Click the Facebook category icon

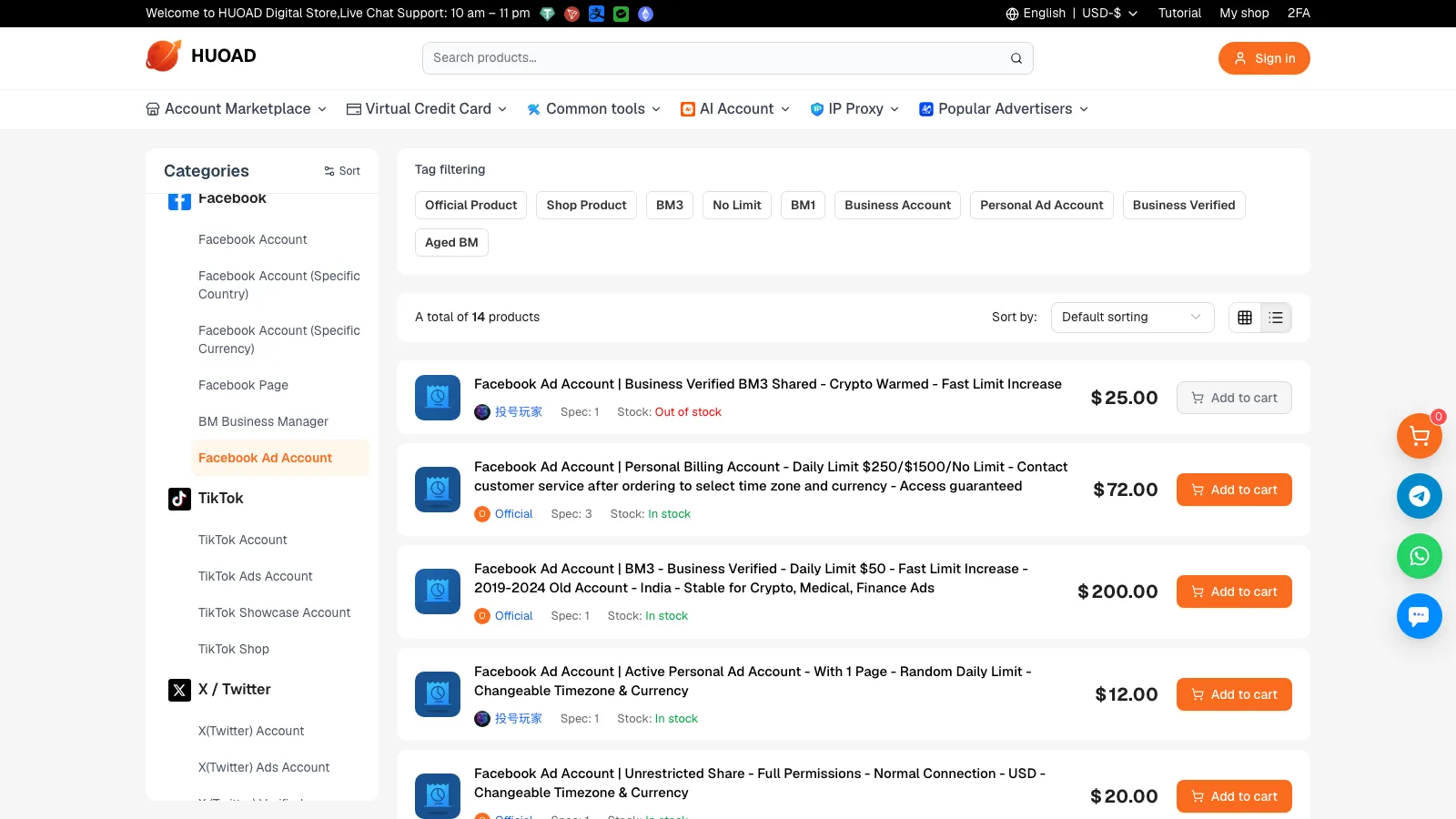click(179, 200)
